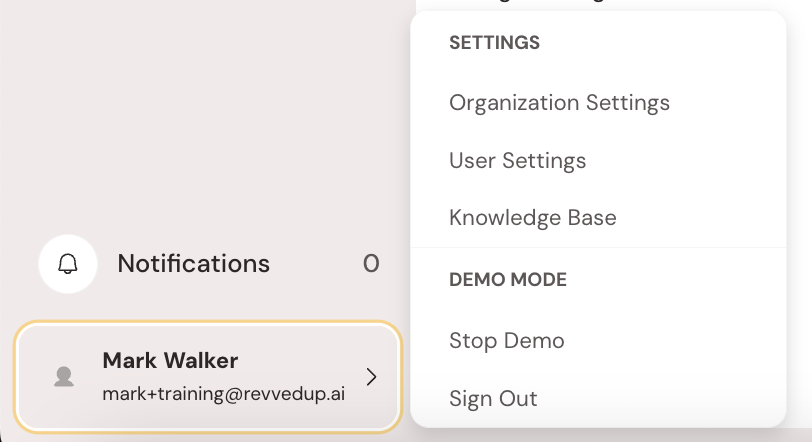Click the user avatar silhouette icon
This screenshot has height=442, width=812.
coord(64,377)
